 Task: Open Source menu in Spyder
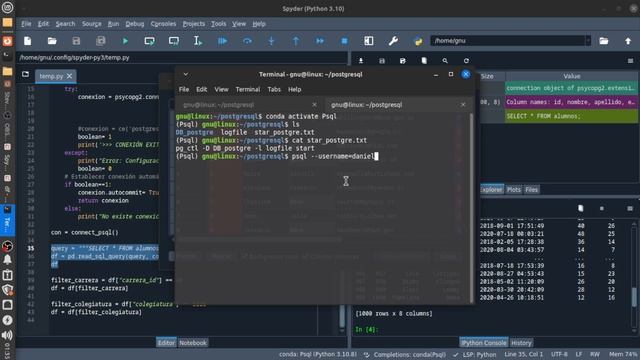pyautogui.click(x=91, y=24)
